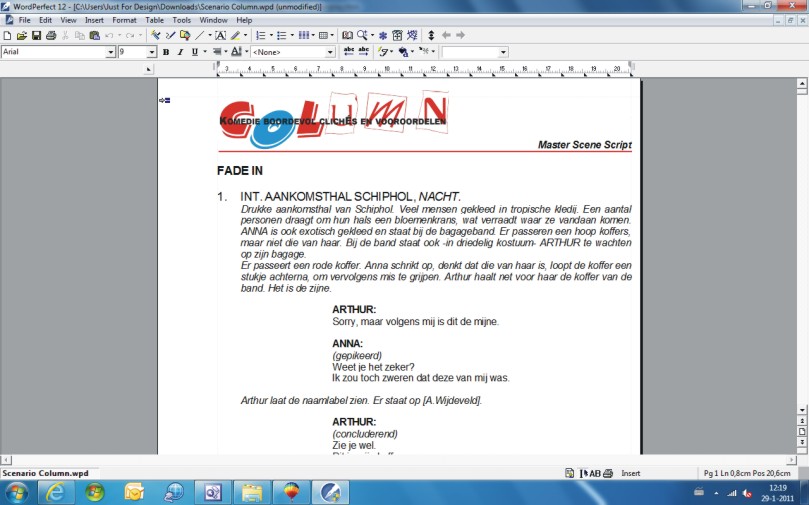Open the Format menu
The image size is (809, 505).
(124, 20)
